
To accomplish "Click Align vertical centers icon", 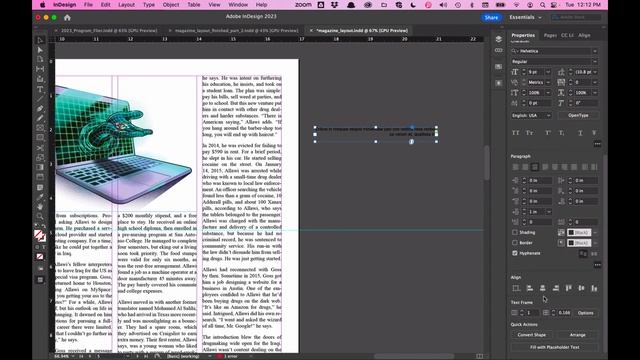I will click(x=582, y=288).
